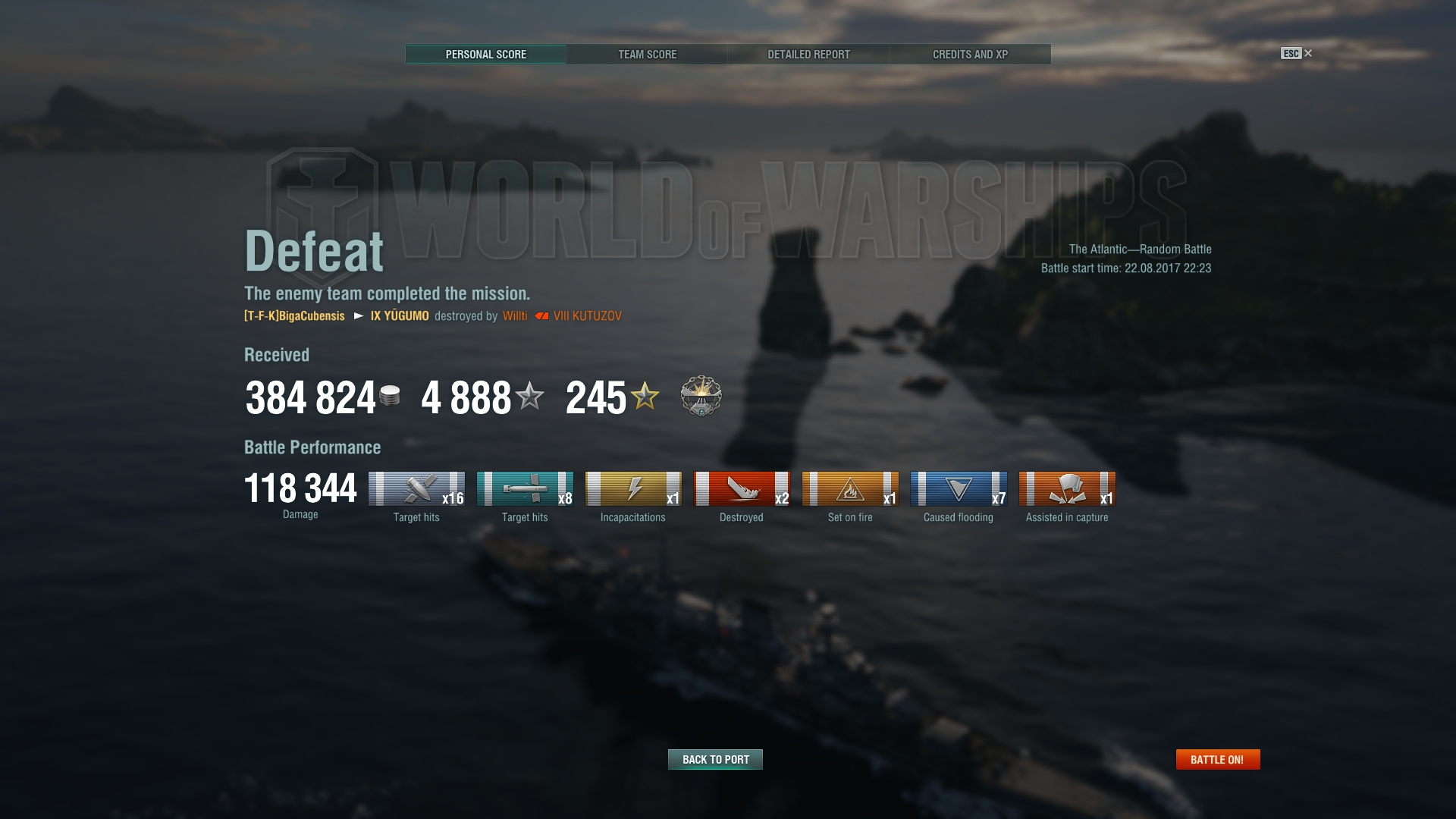Click the gold Free XP star icon
This screenshot has width=1456, height=819.
pos(645,395)
